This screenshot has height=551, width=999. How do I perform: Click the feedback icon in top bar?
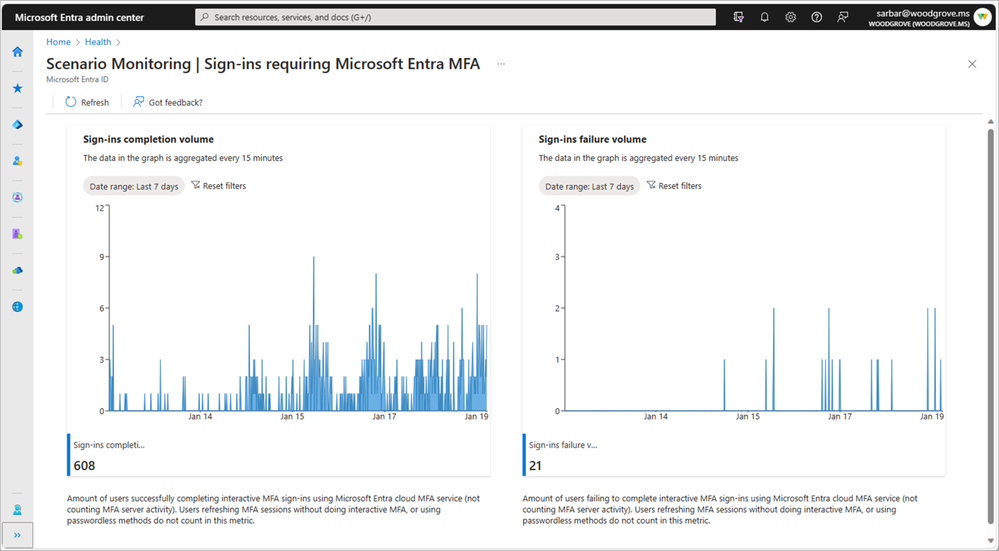coord(843,17)
